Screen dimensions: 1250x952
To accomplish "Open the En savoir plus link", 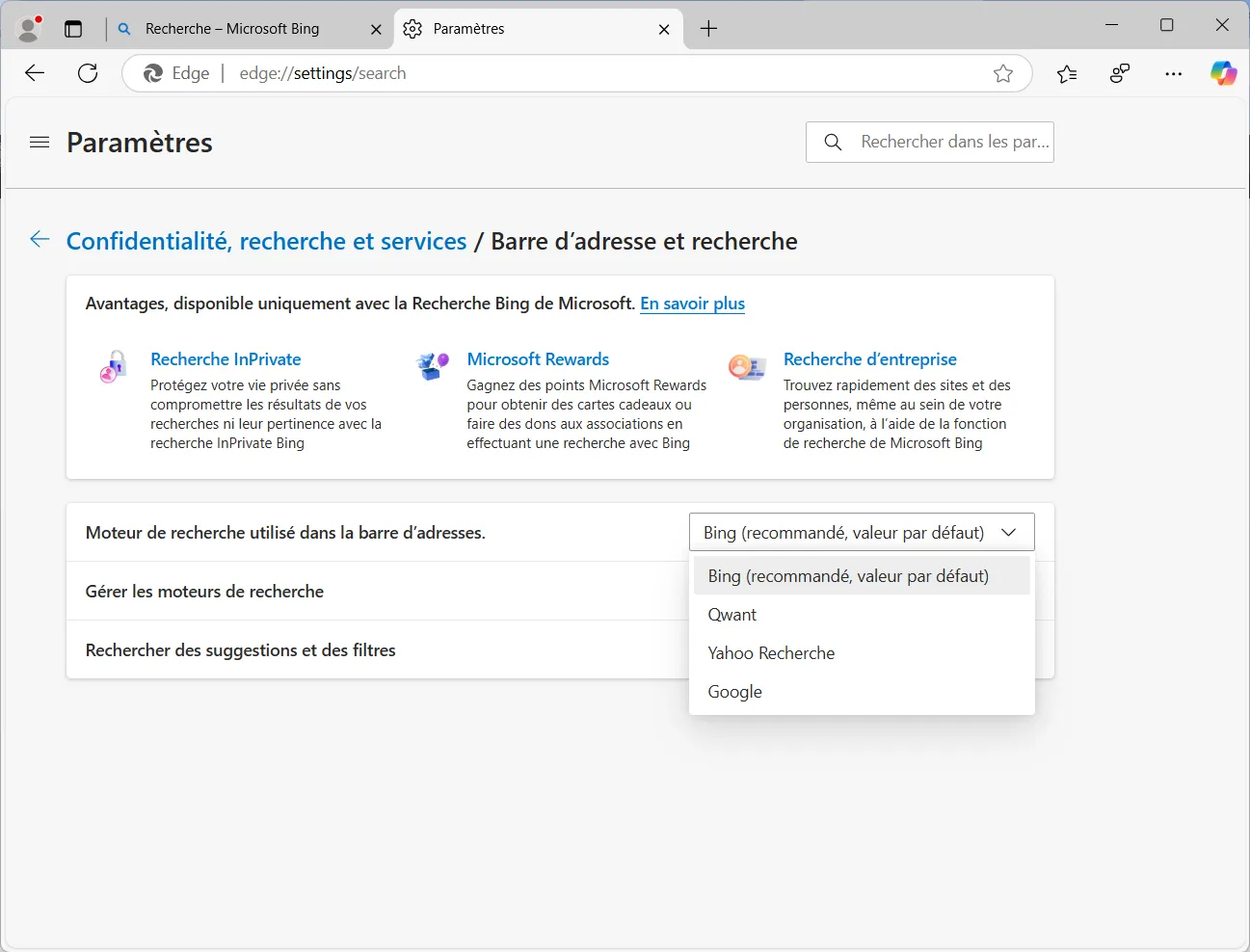I will 692,304.
